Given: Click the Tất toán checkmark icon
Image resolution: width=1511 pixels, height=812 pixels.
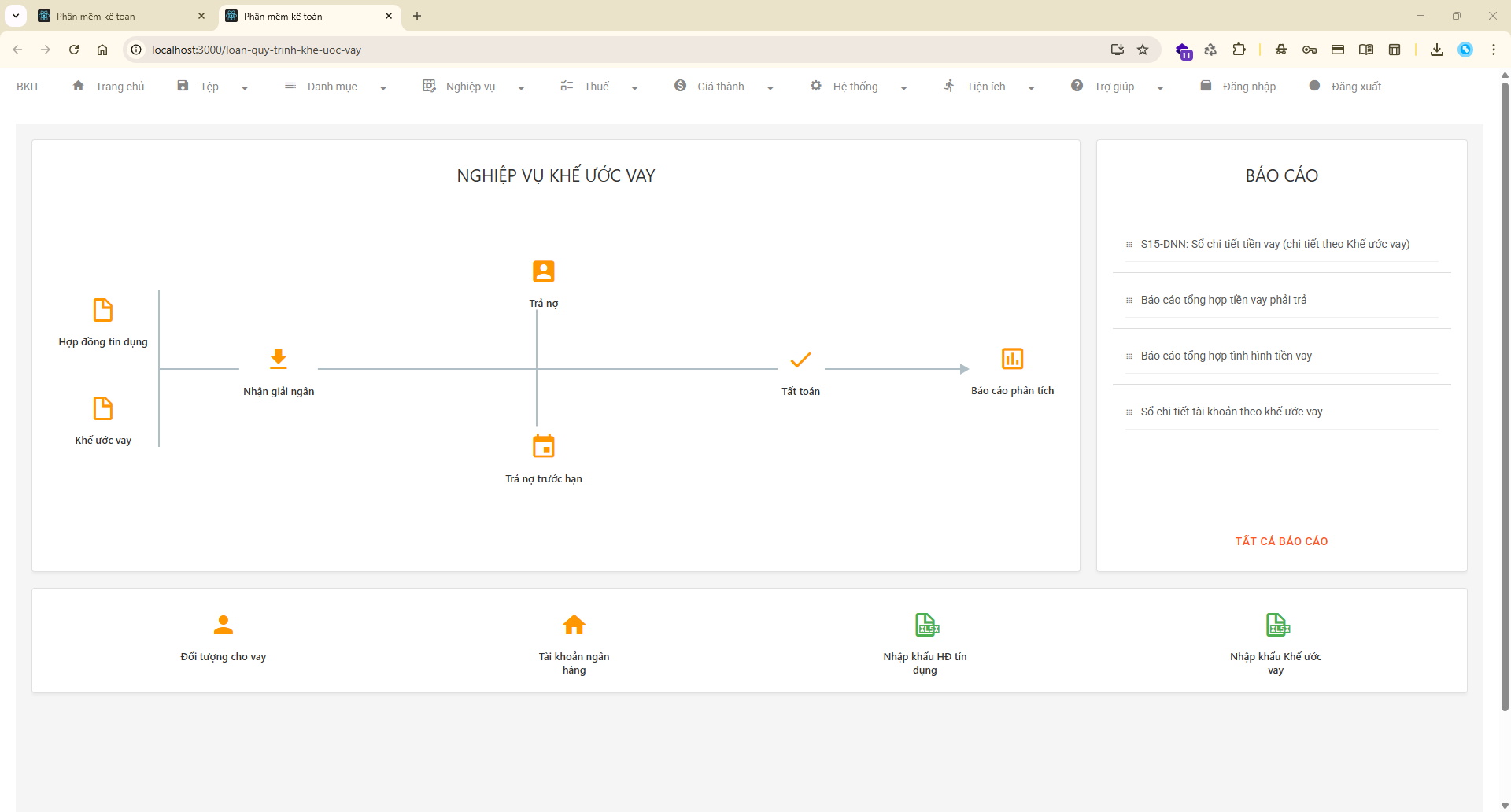Looking at the screenshot, I should pyautogui.click(x=800, y=360).
